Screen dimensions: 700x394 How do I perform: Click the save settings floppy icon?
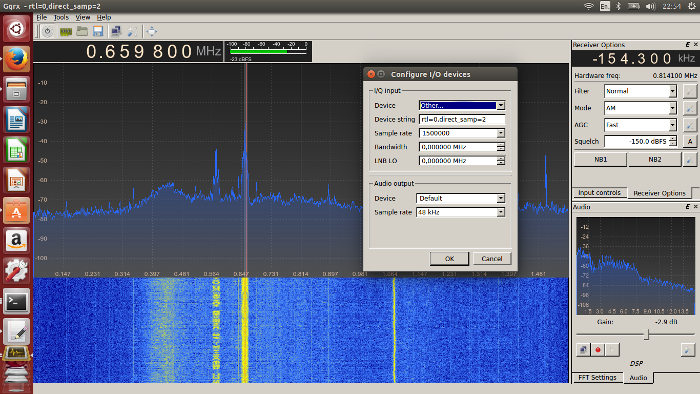pyautogui.click(x=98, y=31)
